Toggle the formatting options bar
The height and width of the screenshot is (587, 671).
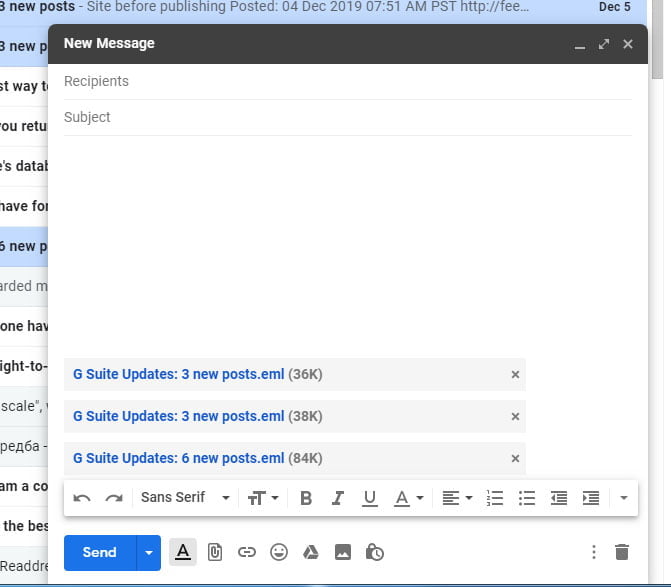pos(183,552)
